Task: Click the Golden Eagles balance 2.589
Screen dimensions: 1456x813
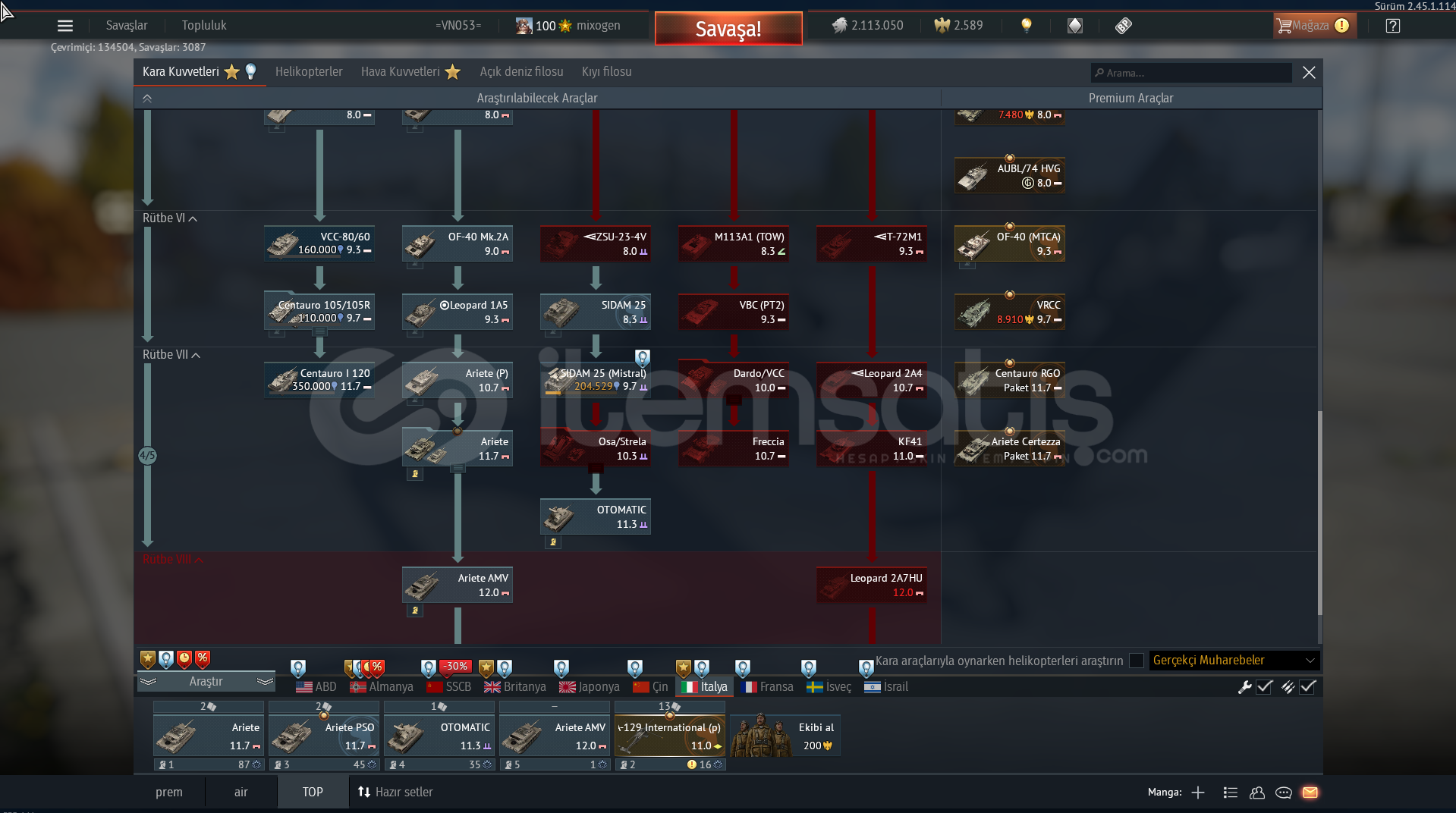Action: 958,26
